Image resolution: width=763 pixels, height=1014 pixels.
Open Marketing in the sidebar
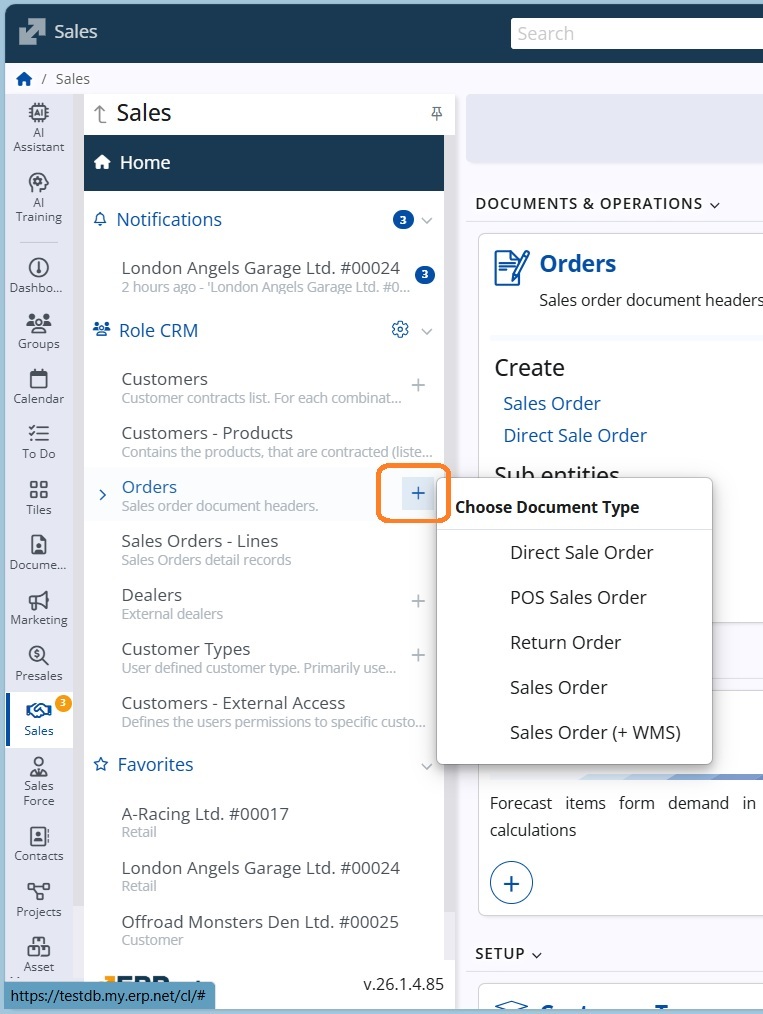click(39, 608)
